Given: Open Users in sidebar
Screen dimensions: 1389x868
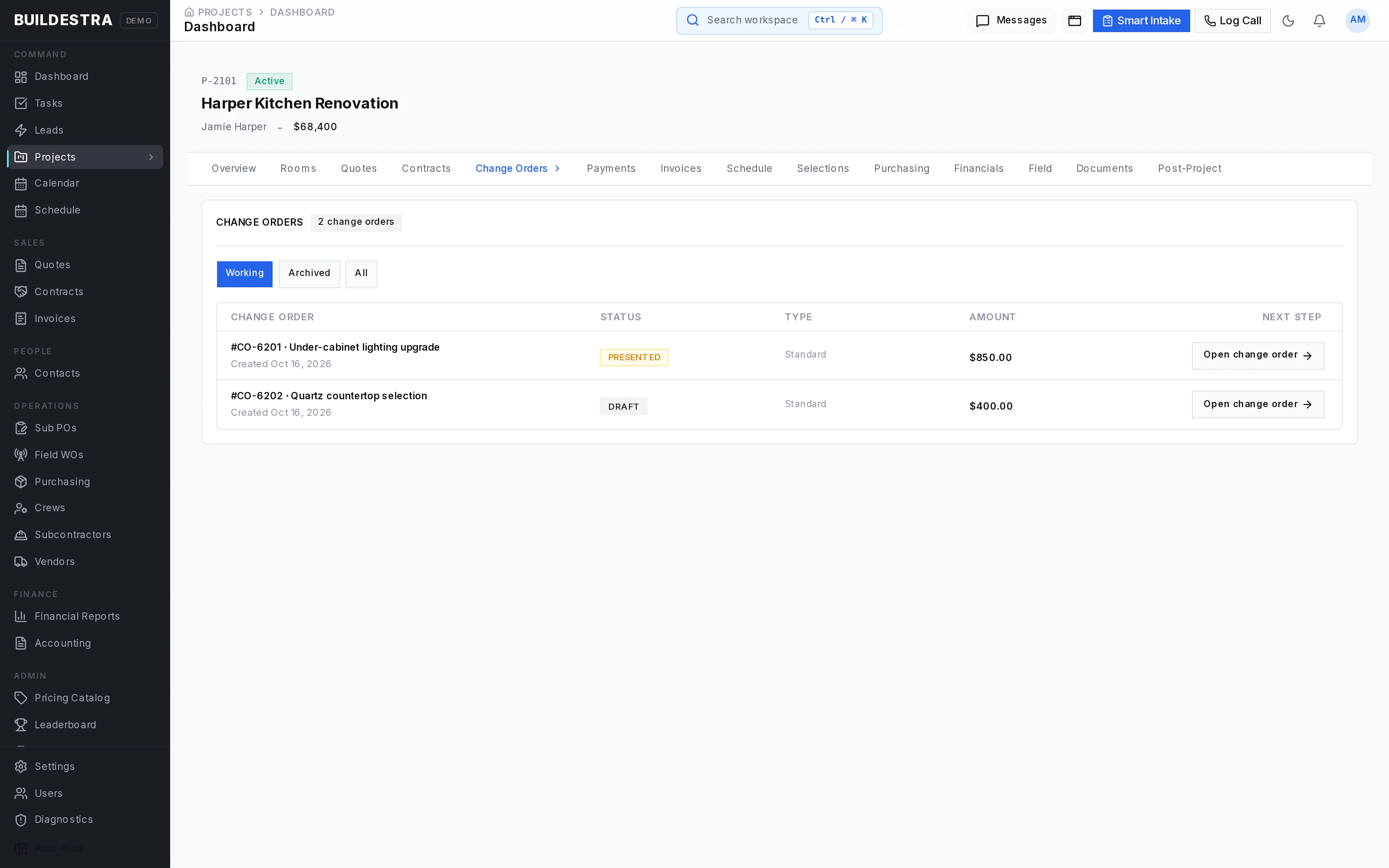Looking at the screenshot, I should pyautogui.click(x=85, y=793).
